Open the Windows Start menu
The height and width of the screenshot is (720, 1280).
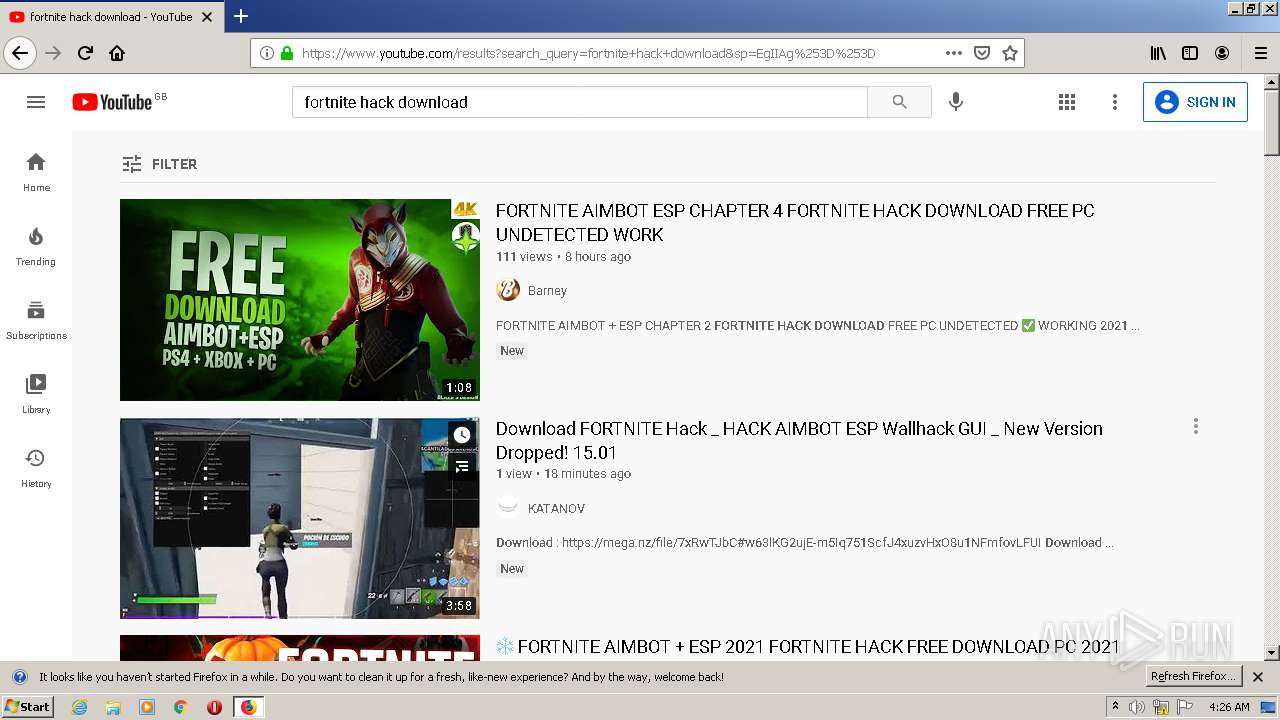28,707
